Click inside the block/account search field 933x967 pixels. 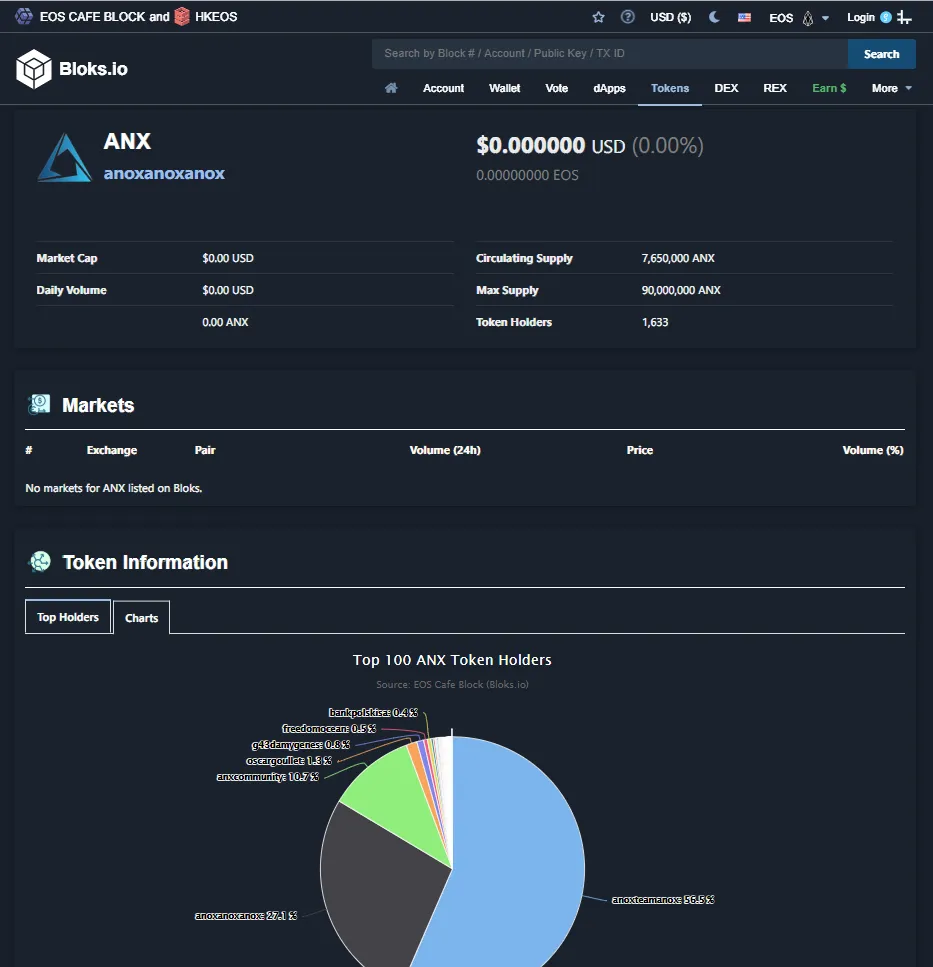[x=609, y=54]
